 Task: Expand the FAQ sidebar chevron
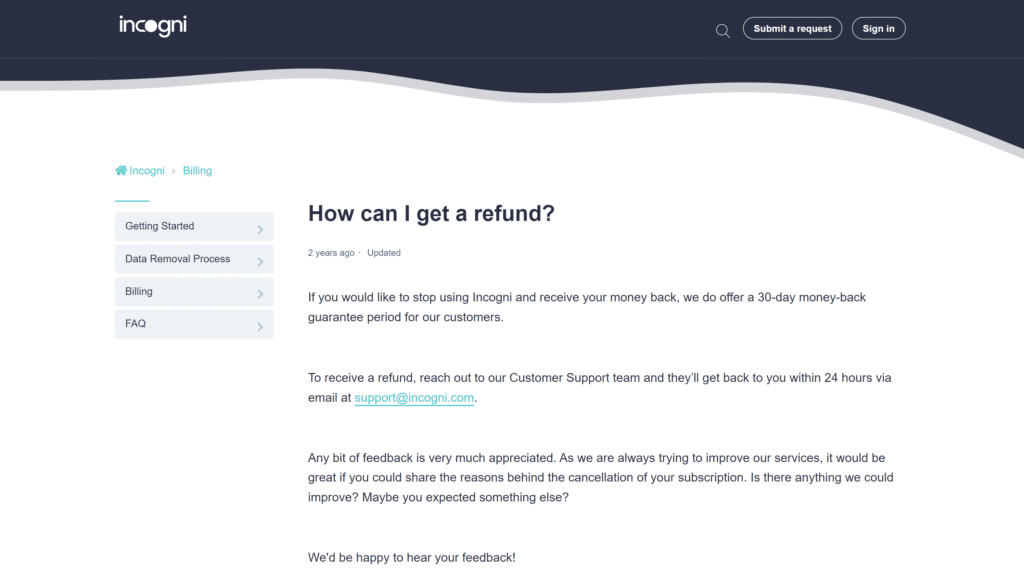pos(260,327)
